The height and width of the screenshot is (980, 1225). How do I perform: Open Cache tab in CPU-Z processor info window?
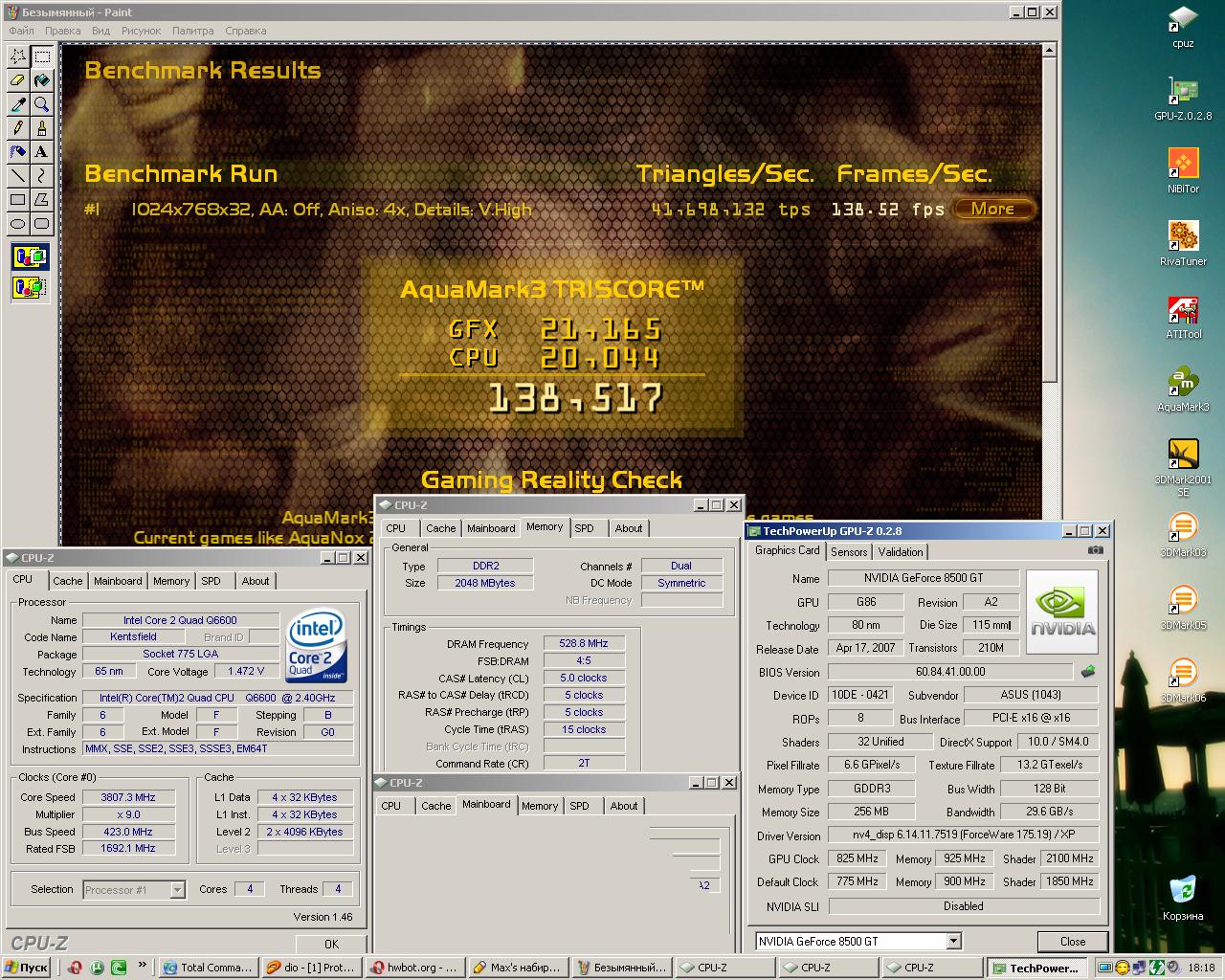(x=68, y=581)
